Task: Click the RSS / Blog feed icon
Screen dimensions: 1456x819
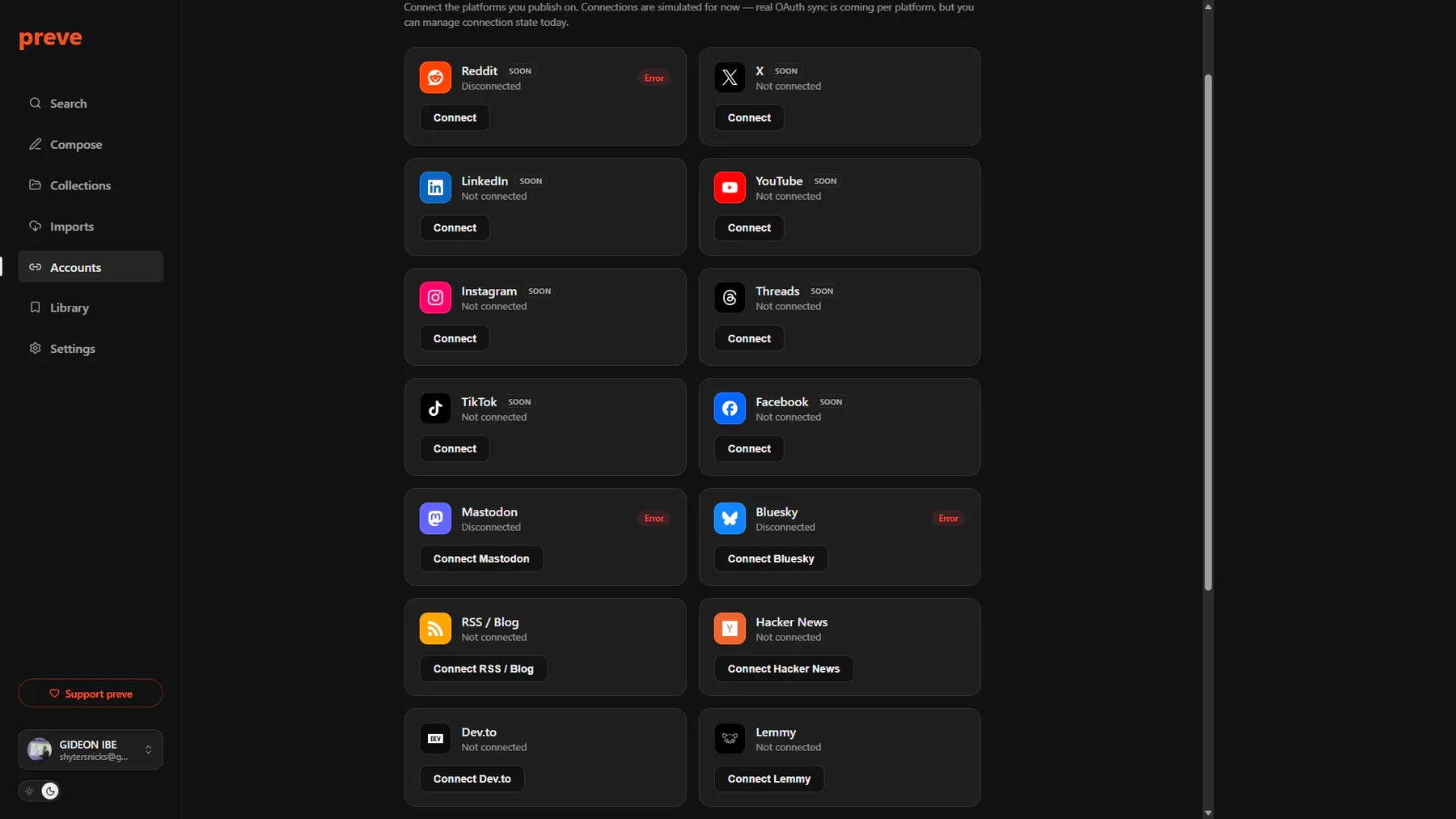Action: pos(435,629)
